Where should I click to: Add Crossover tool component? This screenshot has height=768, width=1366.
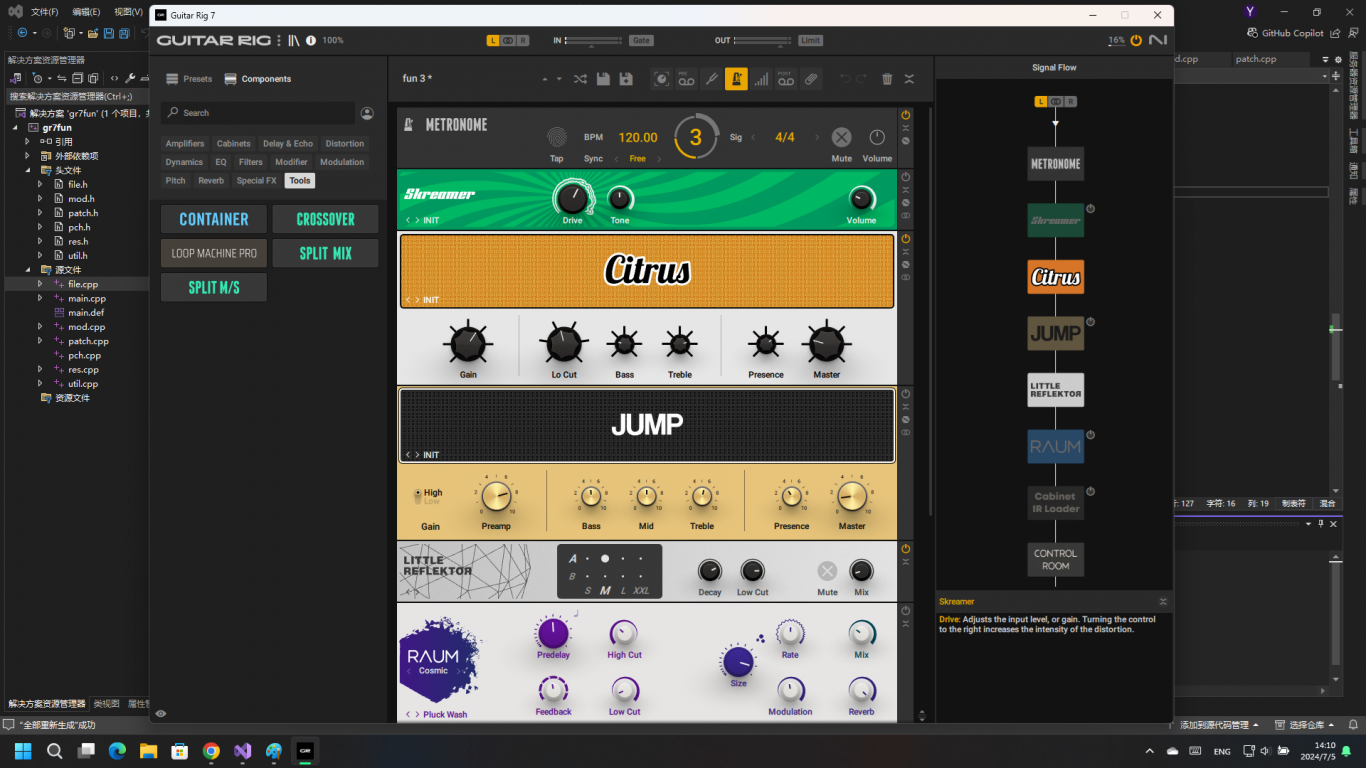click(x=326, y=219)
